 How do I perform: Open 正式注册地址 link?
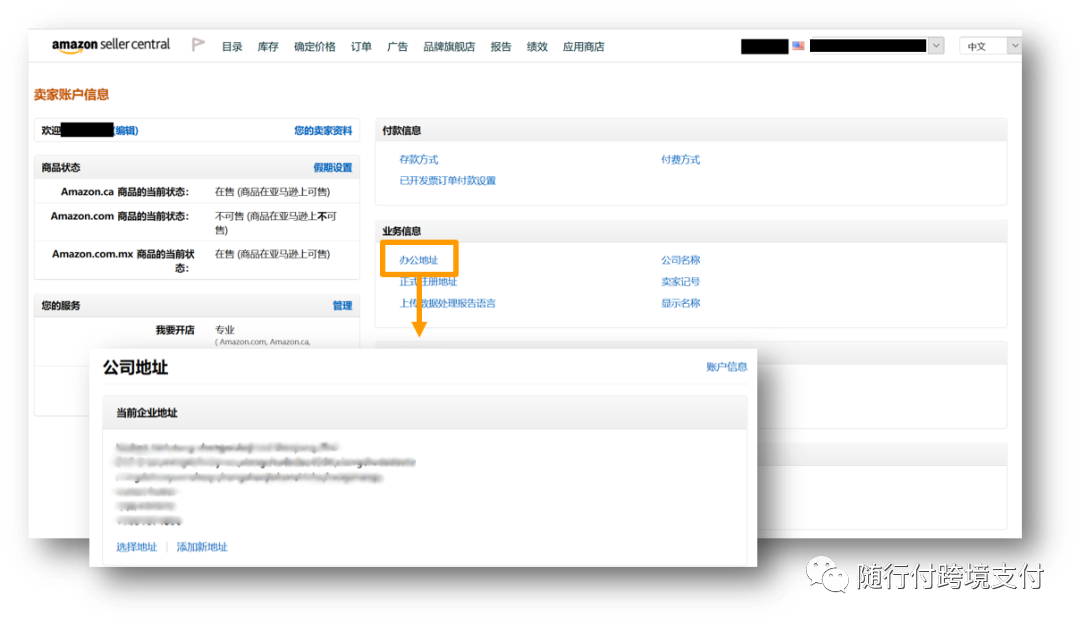click(x=428, y=281)
